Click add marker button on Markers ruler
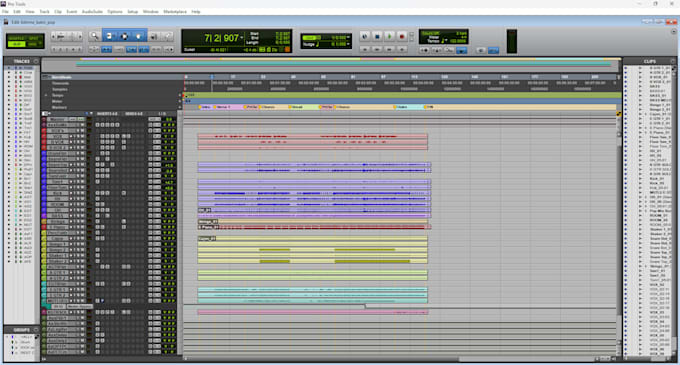The width and height of the screenshot is (680, 365). [180, 107]
